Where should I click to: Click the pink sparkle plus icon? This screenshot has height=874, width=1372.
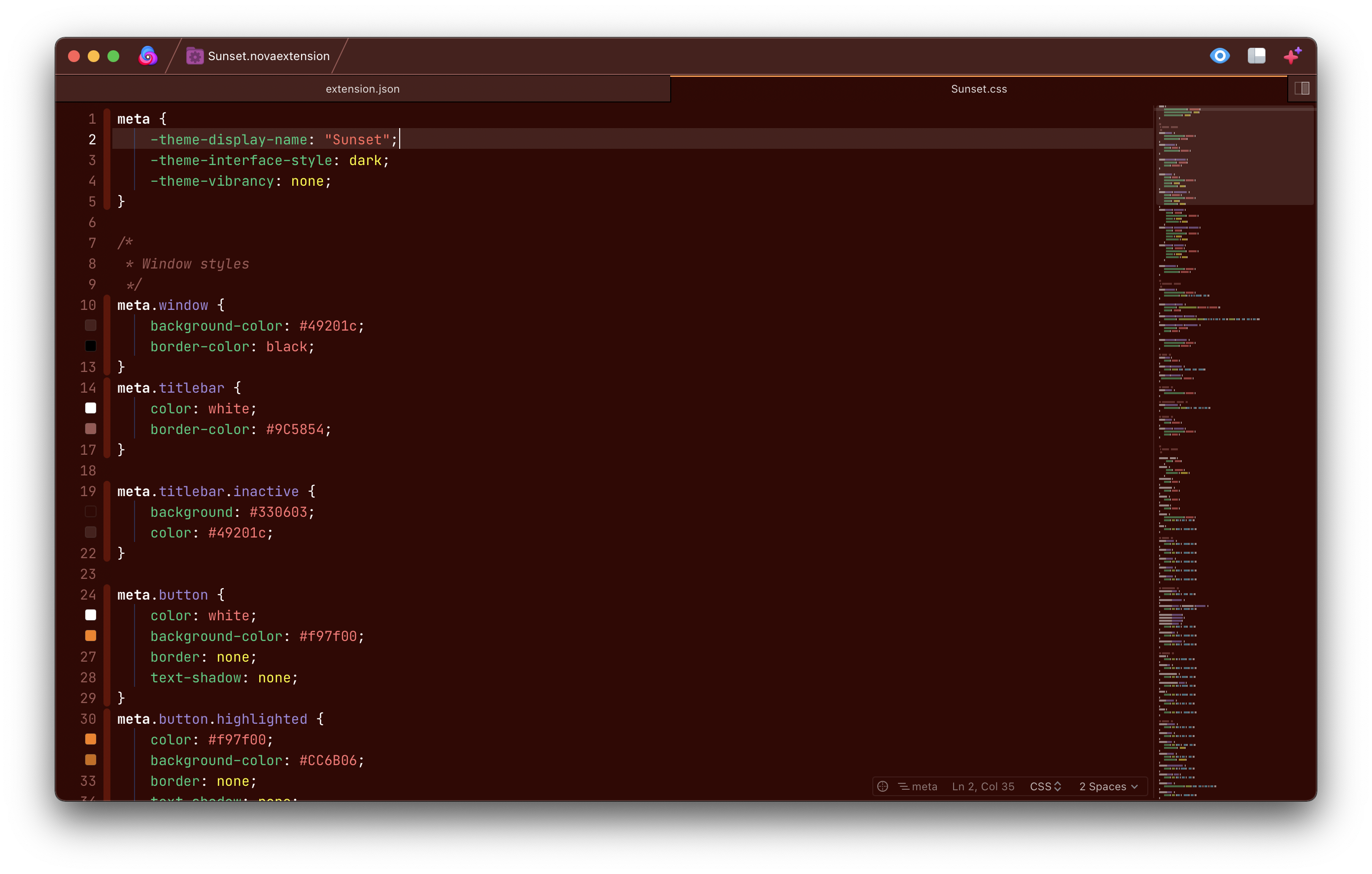point(1292,56)
